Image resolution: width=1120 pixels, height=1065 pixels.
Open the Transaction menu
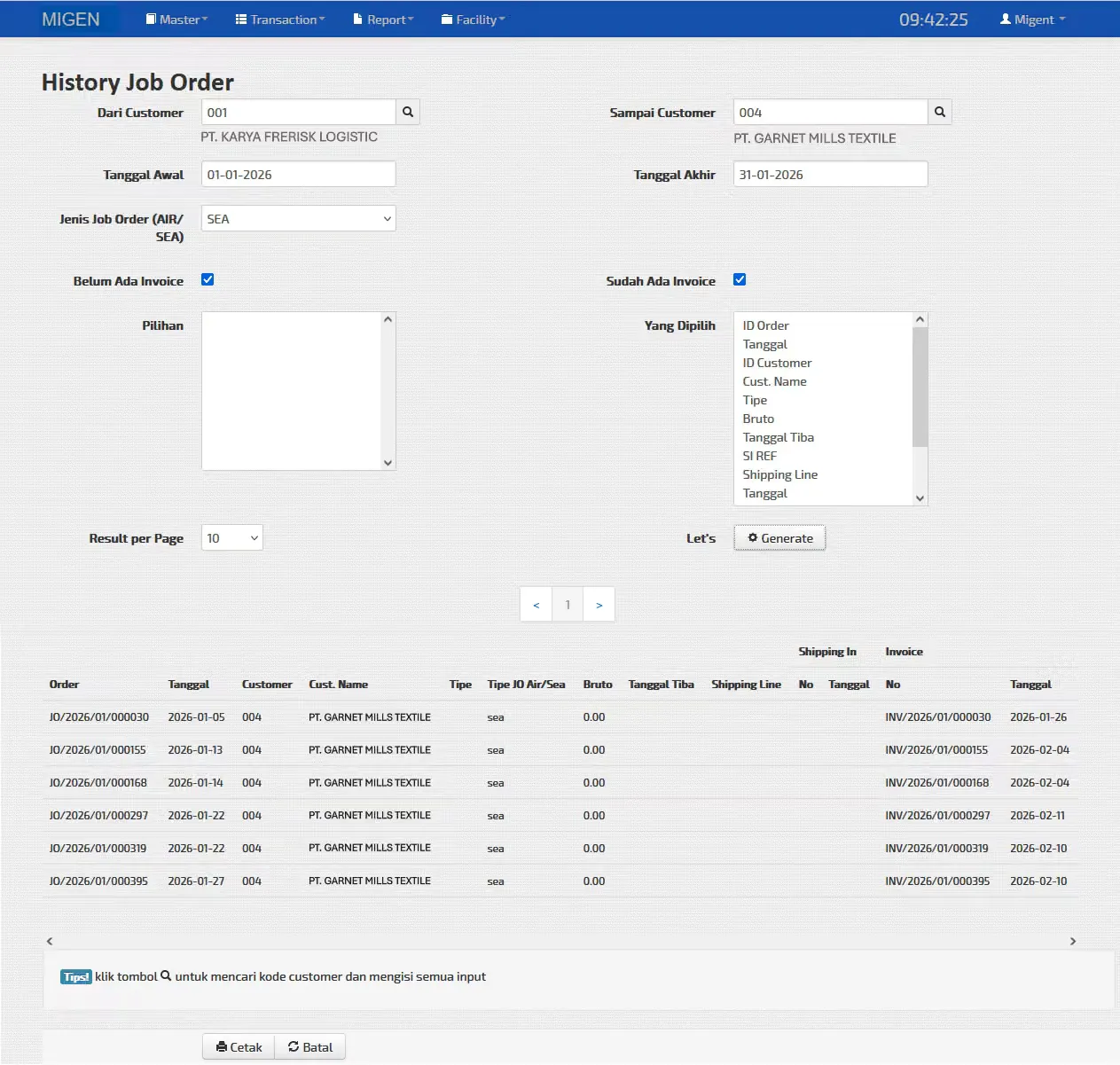pos(280,20)
